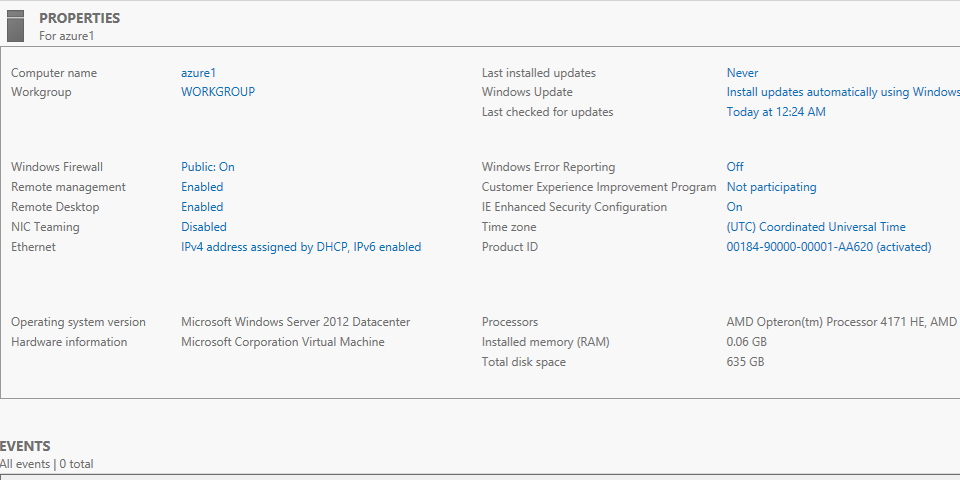Click the 'Remote Desktop' label

[55, 207]
